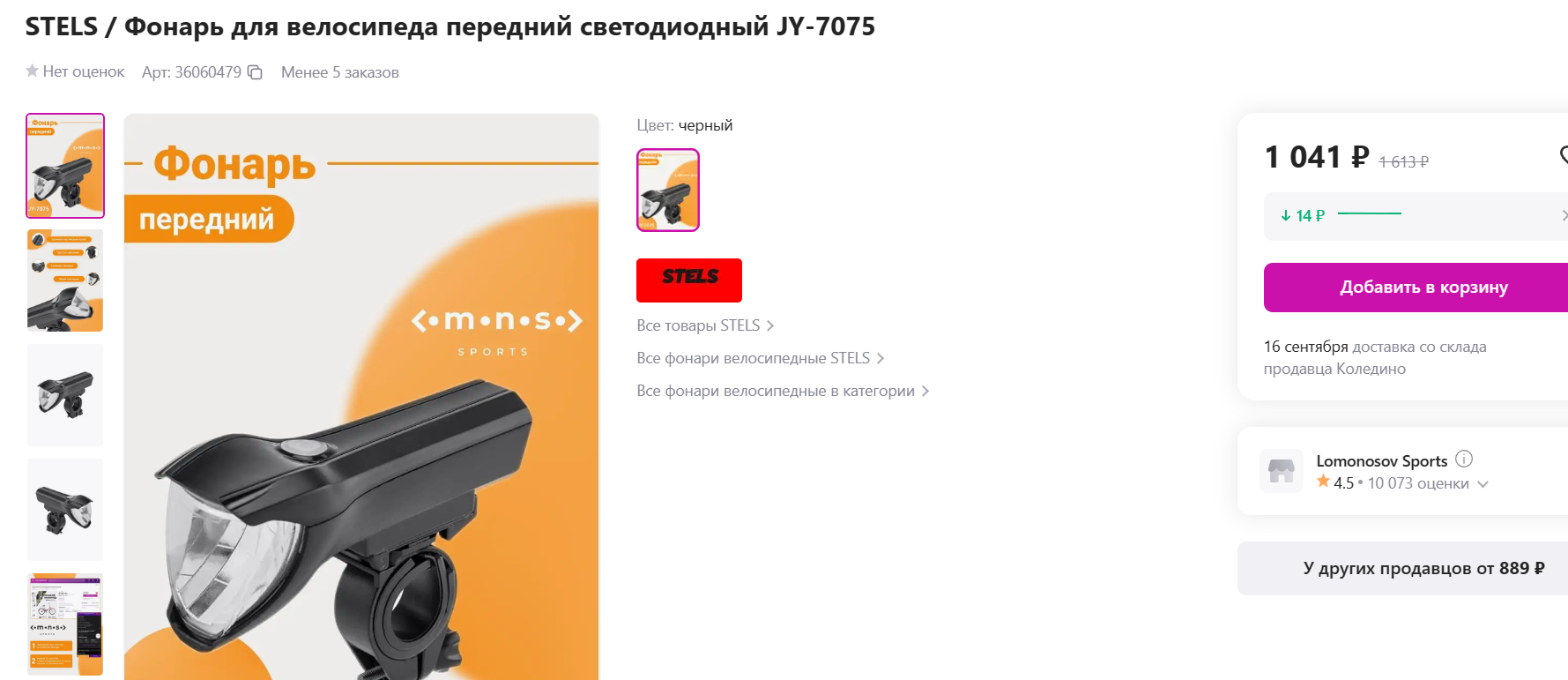Select the second thumbnail with feature callouts
This screenshot has height=680, width=1568.
65,280
